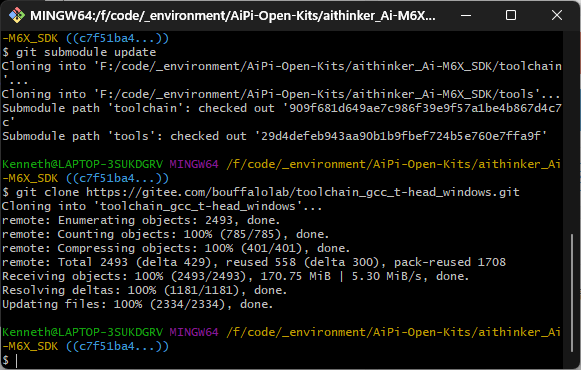
Task: Click 'remote: Enumerating objects: 2493, done.' line
Action: (141, 220)
